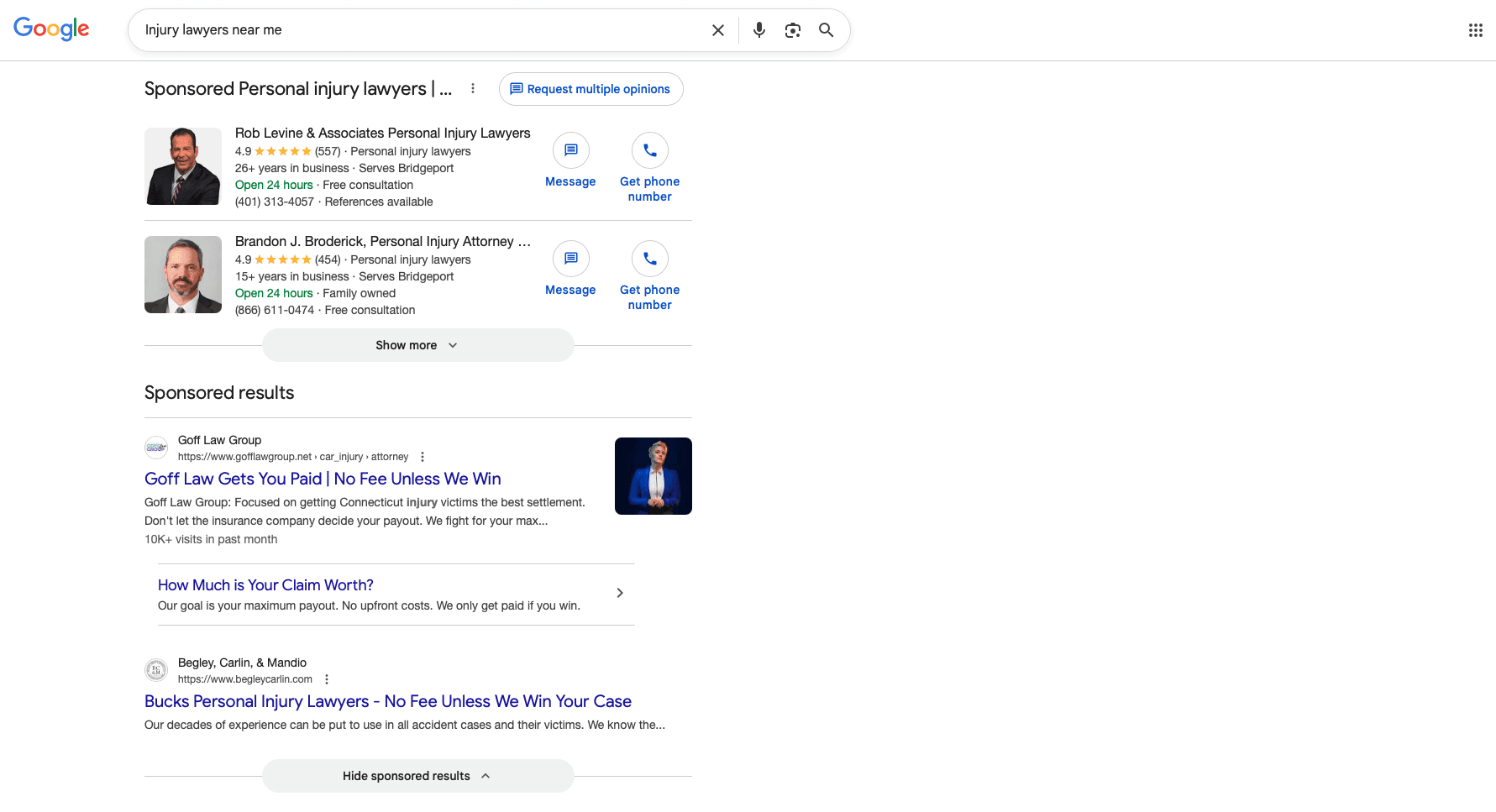The width and height of the screenshot is (1496, 812).
Task: Open the Google apps grid
Action: [x=1476, y=30]
